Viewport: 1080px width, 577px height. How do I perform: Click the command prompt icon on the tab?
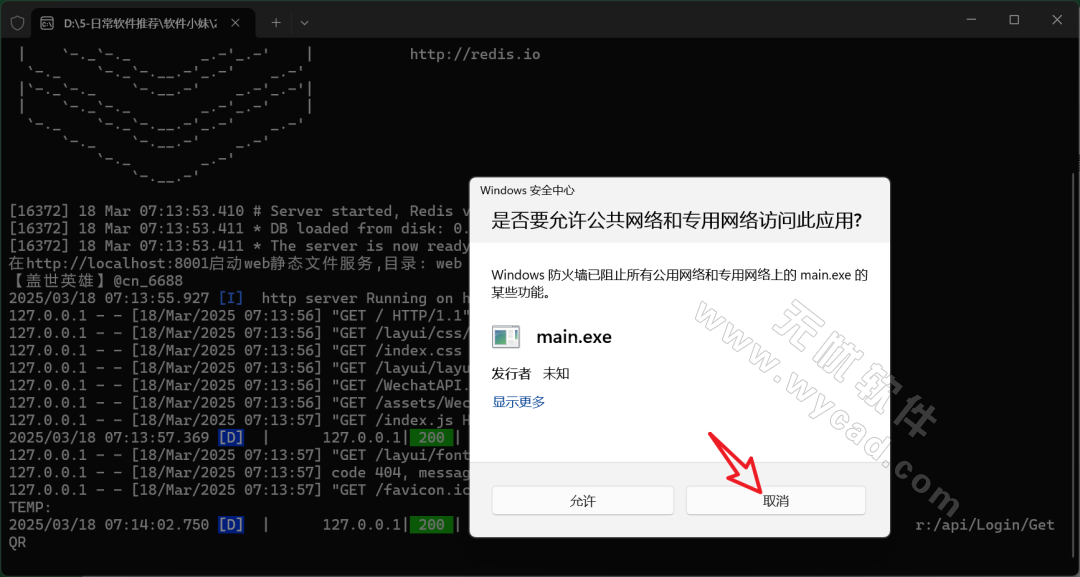point(47,22)
